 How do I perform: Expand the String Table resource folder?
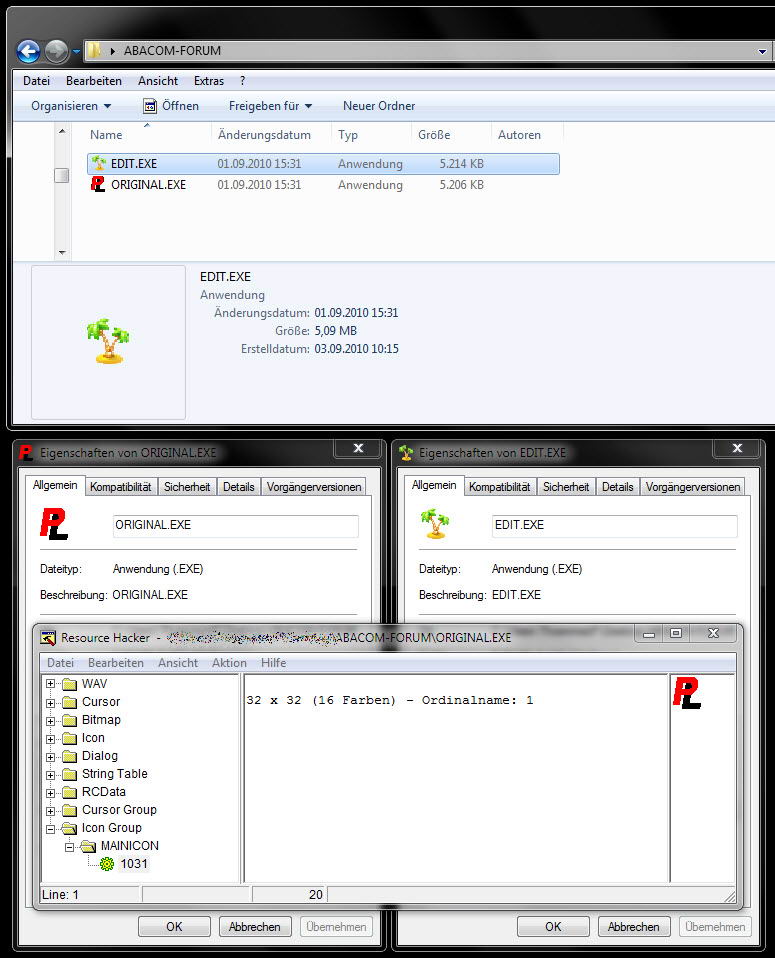coord(51,775)
